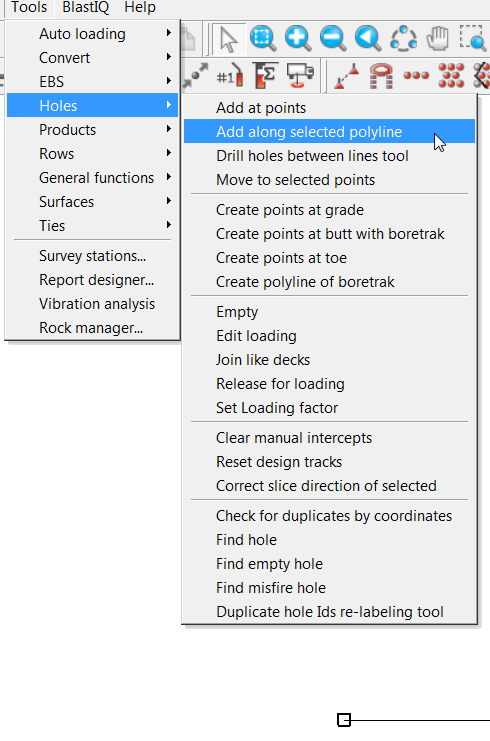Click the red three-dot row of holes icon
Image resolution: width=490 pixels, height=741 pixels.
click(x=416, y=76)
